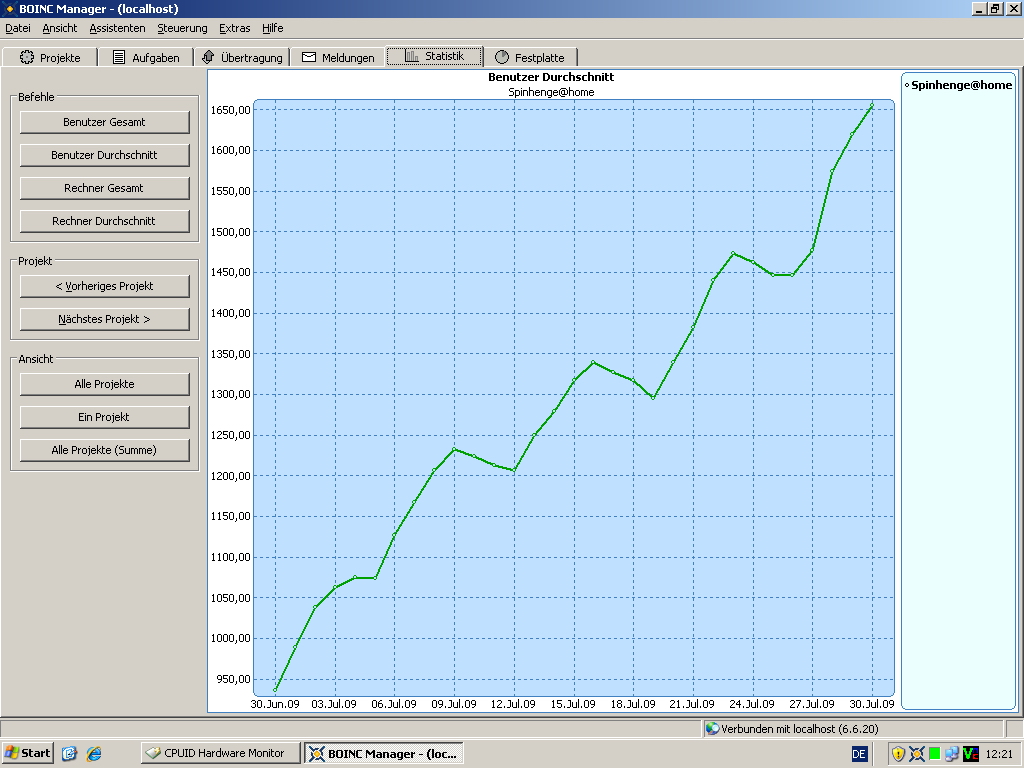1024x768 pixels.
Task: Restore down the BOINC Manager window
Action: tap(995, 8)
